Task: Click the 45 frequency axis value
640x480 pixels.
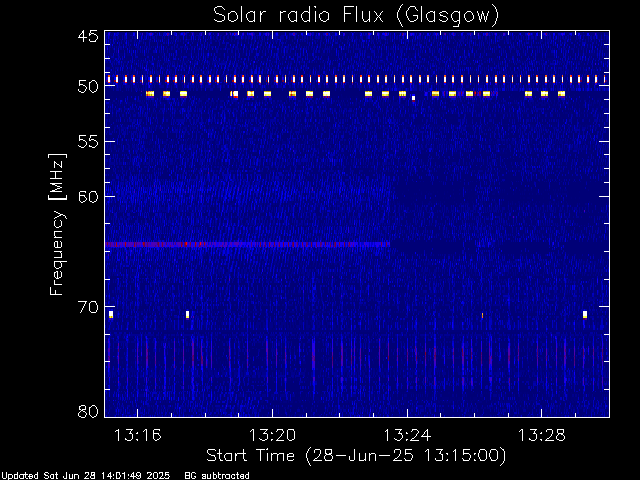Action: point(88,36)
